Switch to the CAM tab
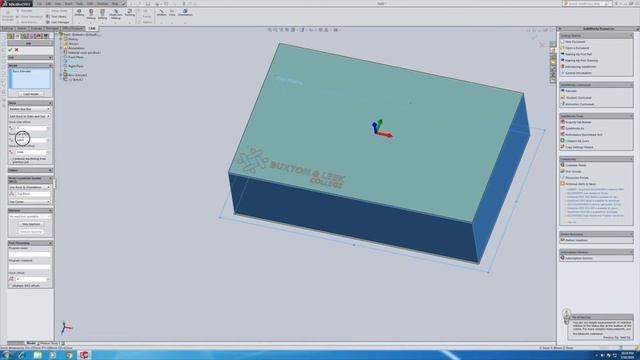The width and height of the screenshot is (640, 360). pyautogui.click(x=92, y=29)
